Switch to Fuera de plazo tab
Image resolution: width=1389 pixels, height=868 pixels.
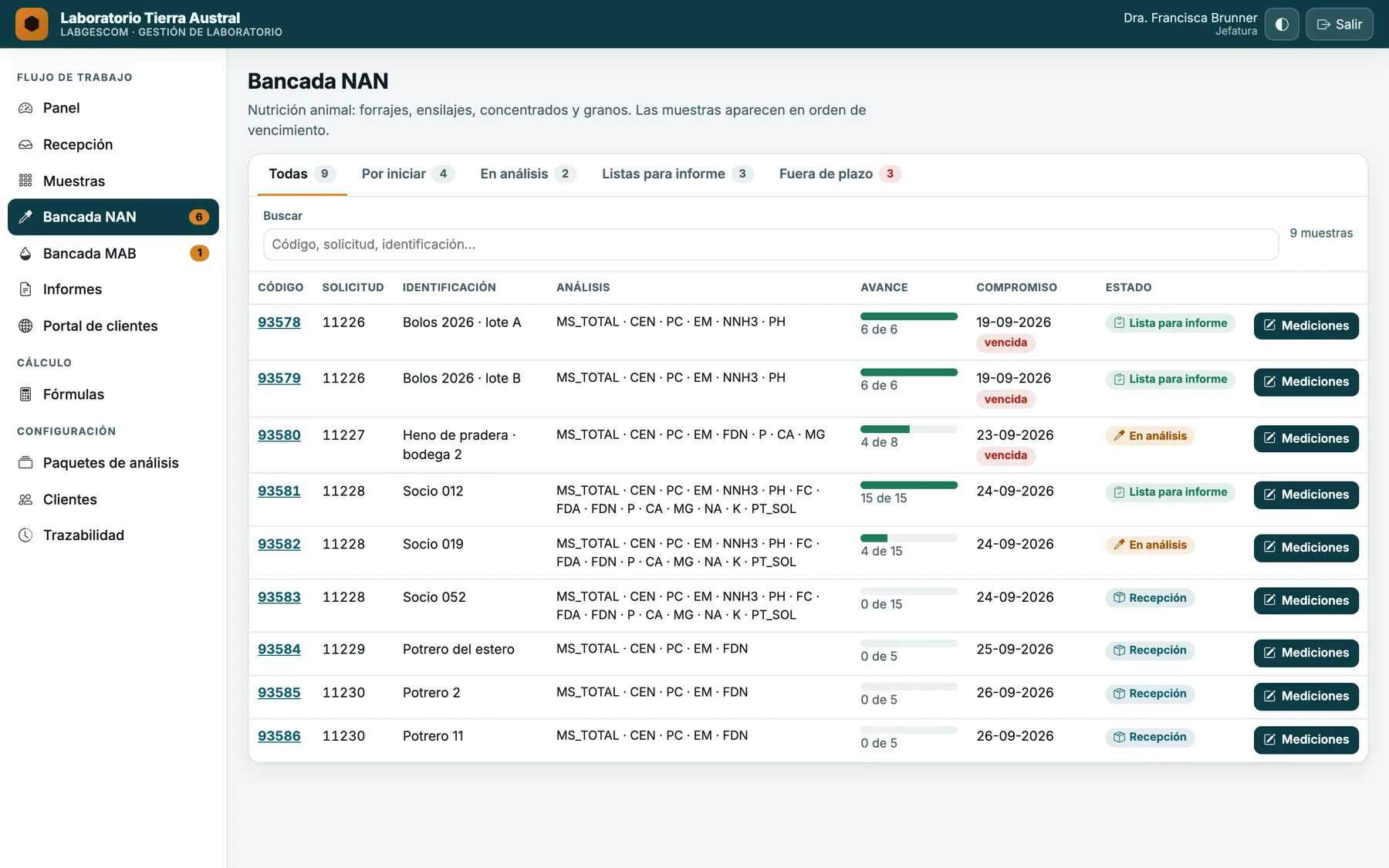840,174
